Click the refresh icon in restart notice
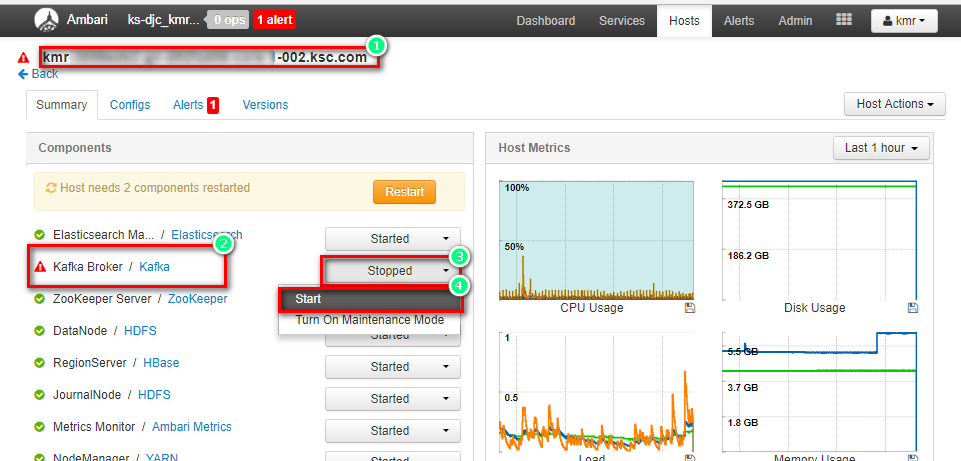This screenshot has height=461, width=961. pos(51,188)
